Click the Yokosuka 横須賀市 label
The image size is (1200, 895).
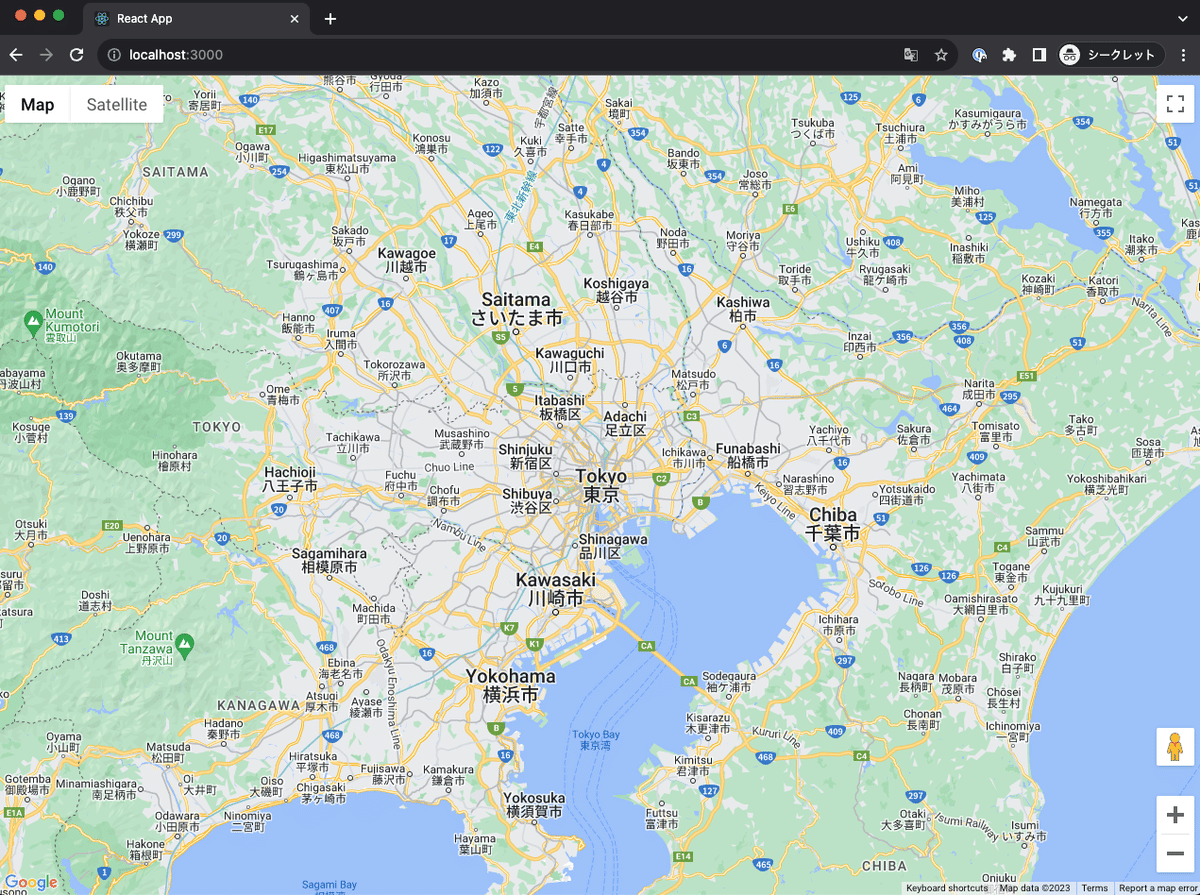click(x=534, y=805)
